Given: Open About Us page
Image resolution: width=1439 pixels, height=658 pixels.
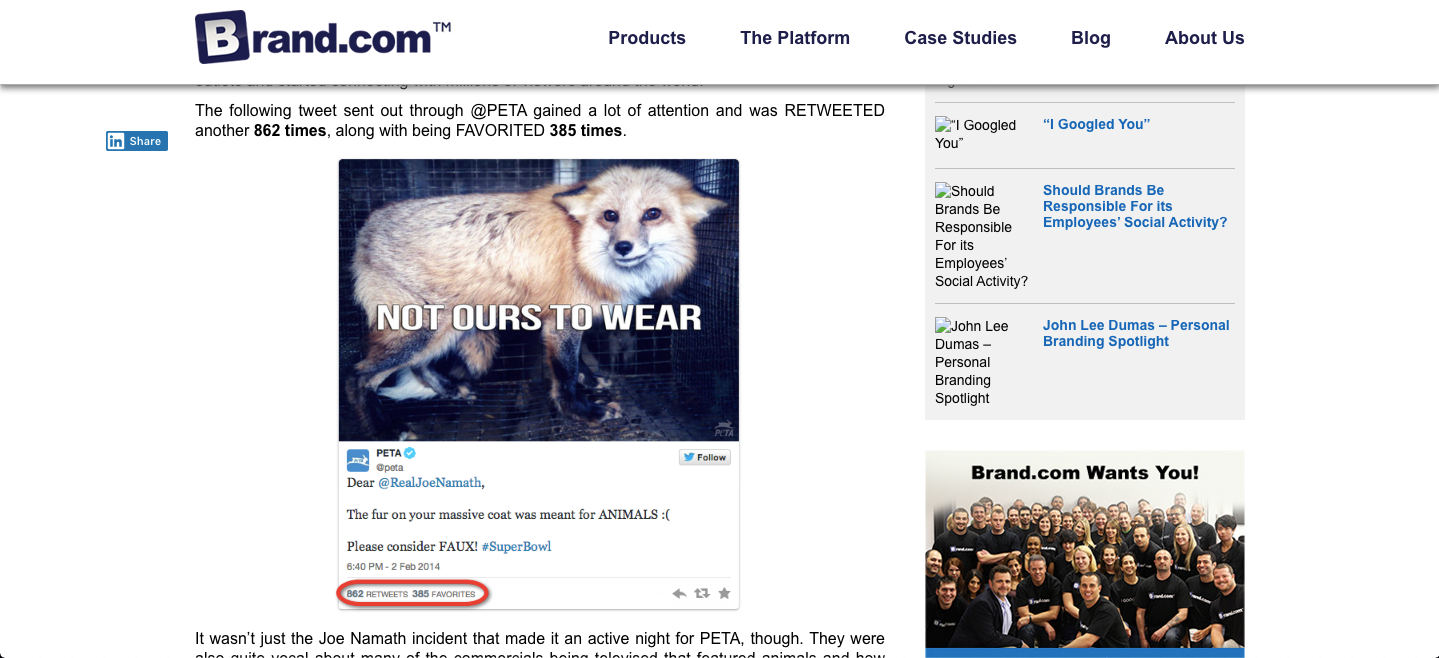Looking at the screenshot, I should click(1204, 38).
